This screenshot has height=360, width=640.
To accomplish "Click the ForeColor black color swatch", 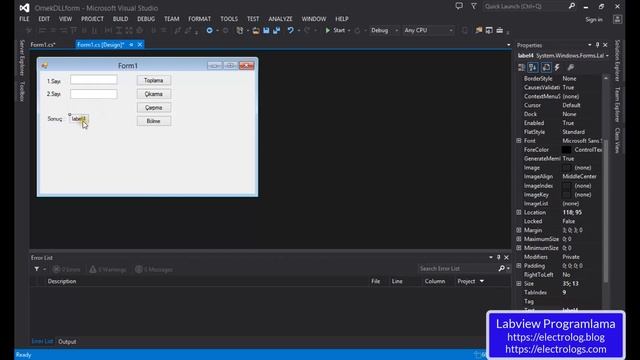I will click(567, 150).
